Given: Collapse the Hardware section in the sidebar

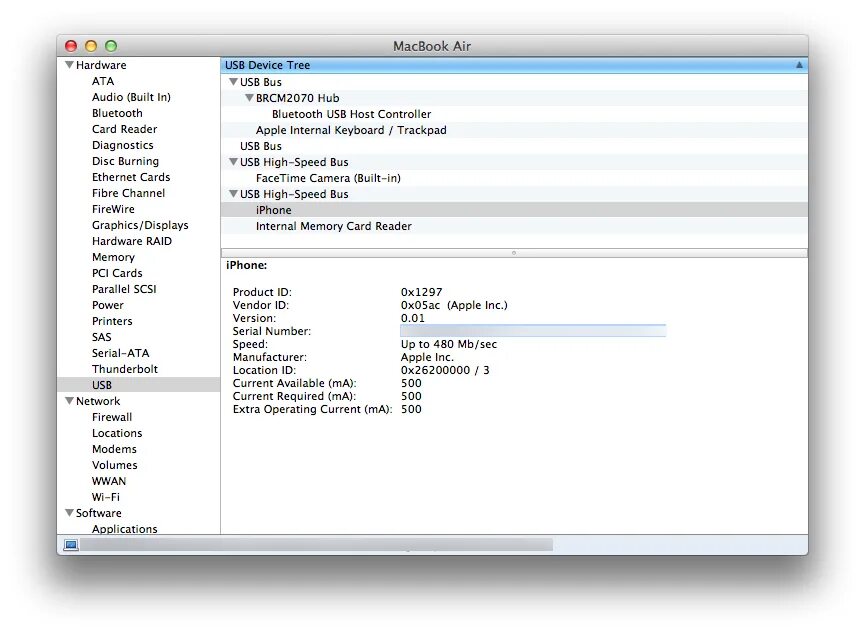Looking at the screenshot, I should coord(69,65).
